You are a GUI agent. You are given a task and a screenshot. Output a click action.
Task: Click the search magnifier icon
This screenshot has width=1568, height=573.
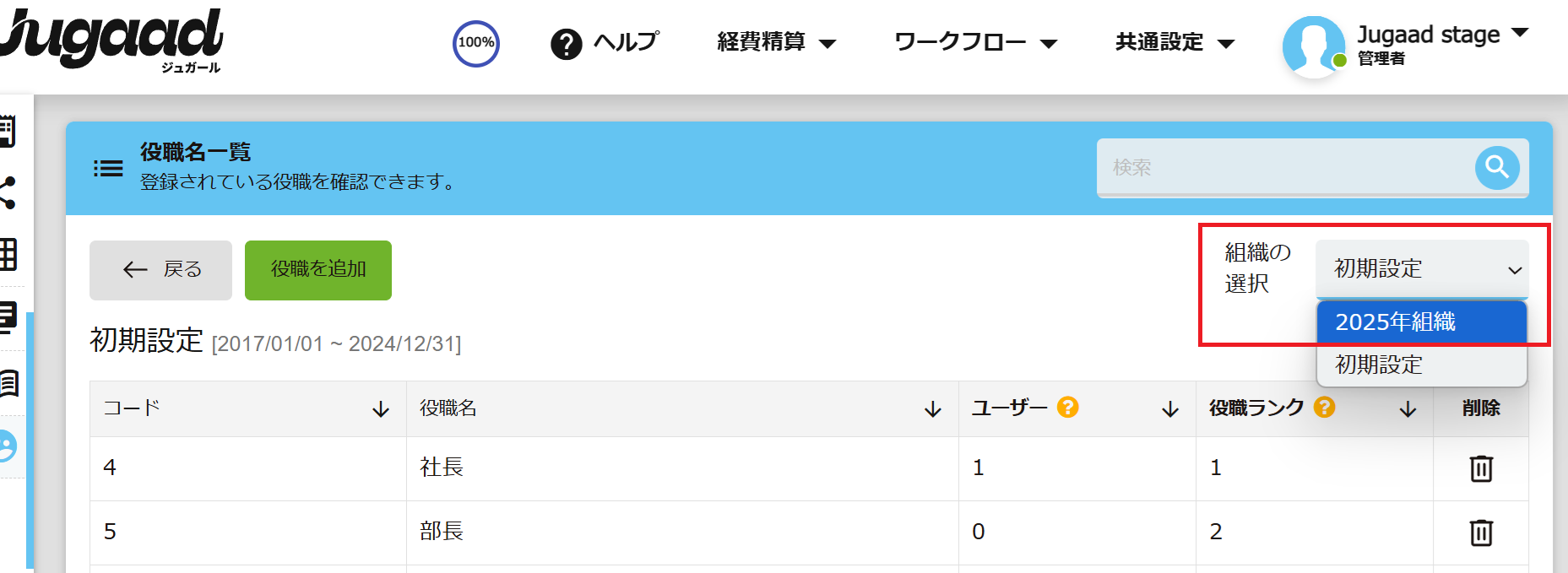[x=1497, y=168]
